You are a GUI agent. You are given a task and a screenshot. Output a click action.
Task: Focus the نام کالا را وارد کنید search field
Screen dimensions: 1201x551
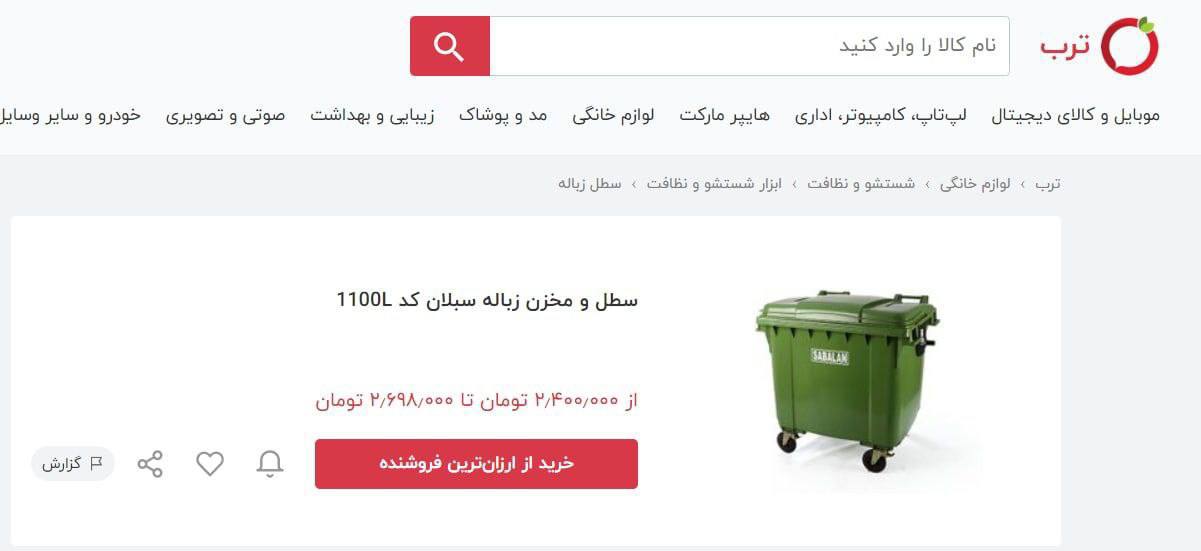coord(749,46)
